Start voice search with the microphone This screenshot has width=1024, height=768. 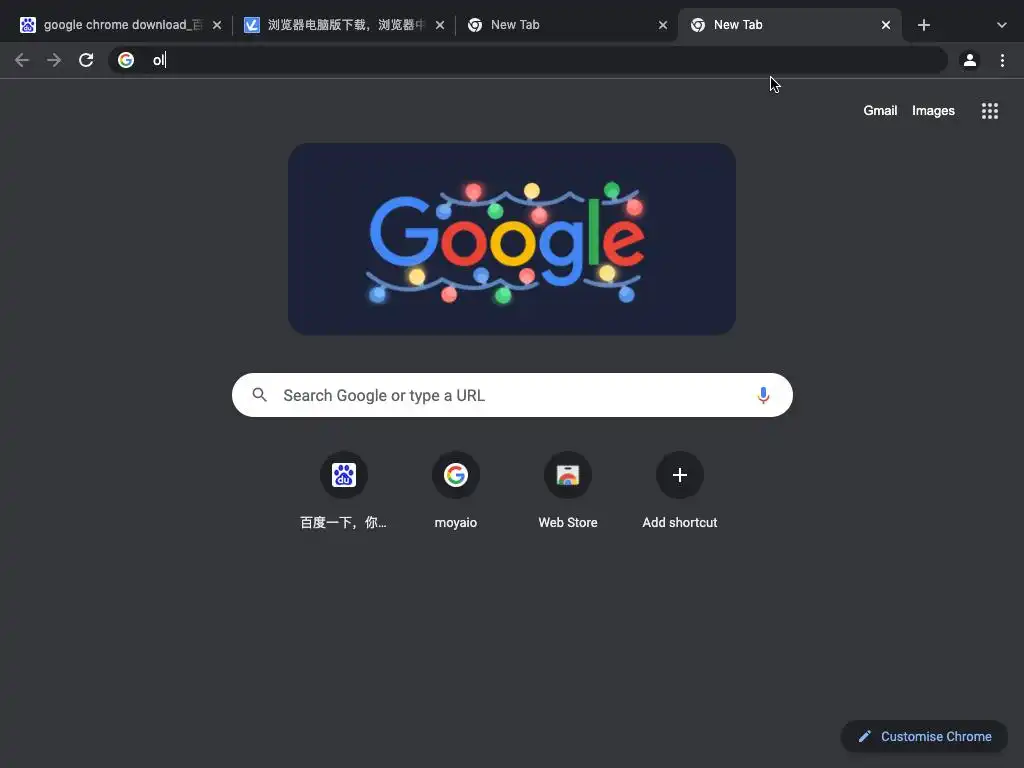[x=763, y=395]
